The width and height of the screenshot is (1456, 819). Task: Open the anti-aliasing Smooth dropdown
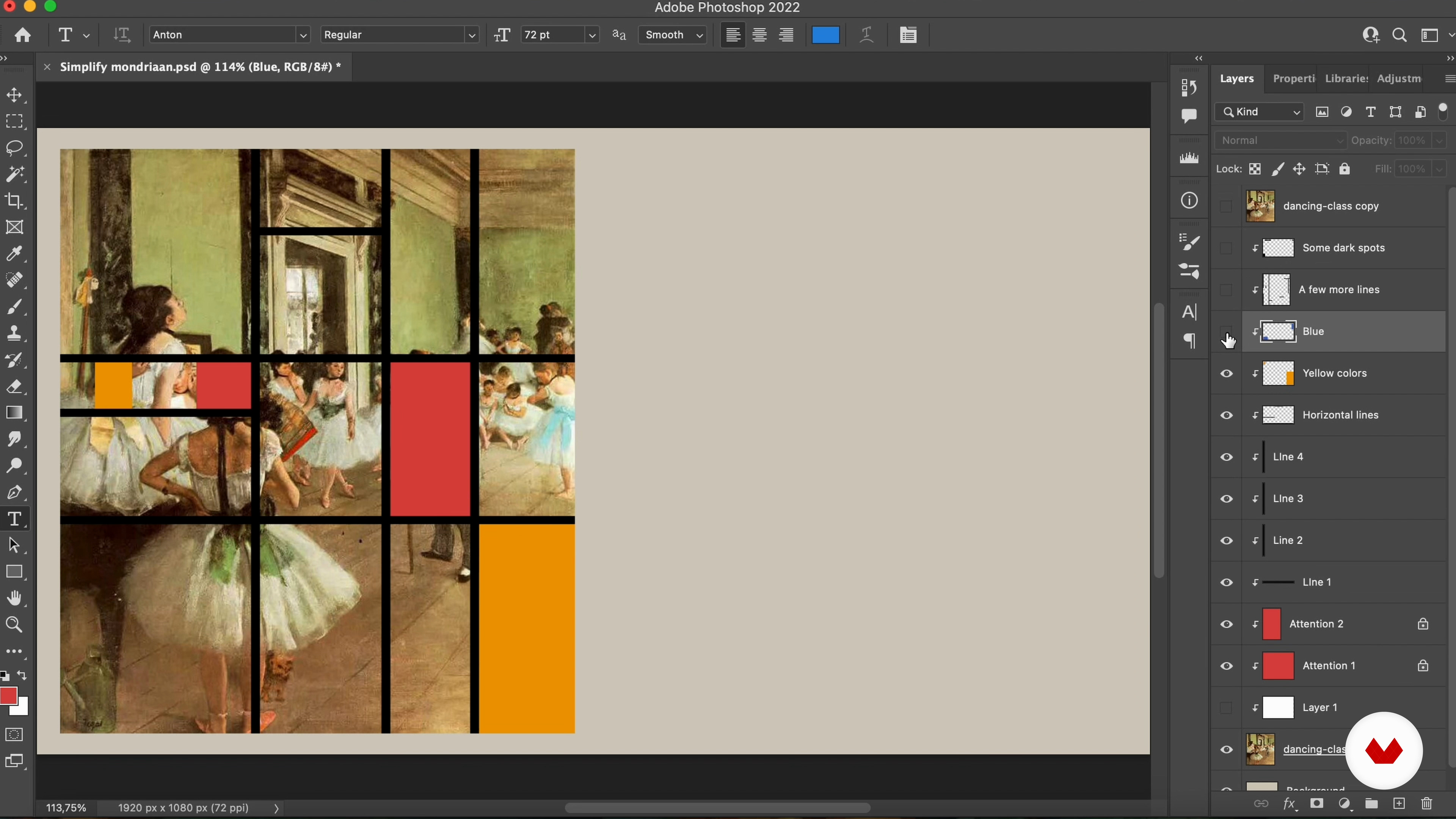(x=673, y=35)
